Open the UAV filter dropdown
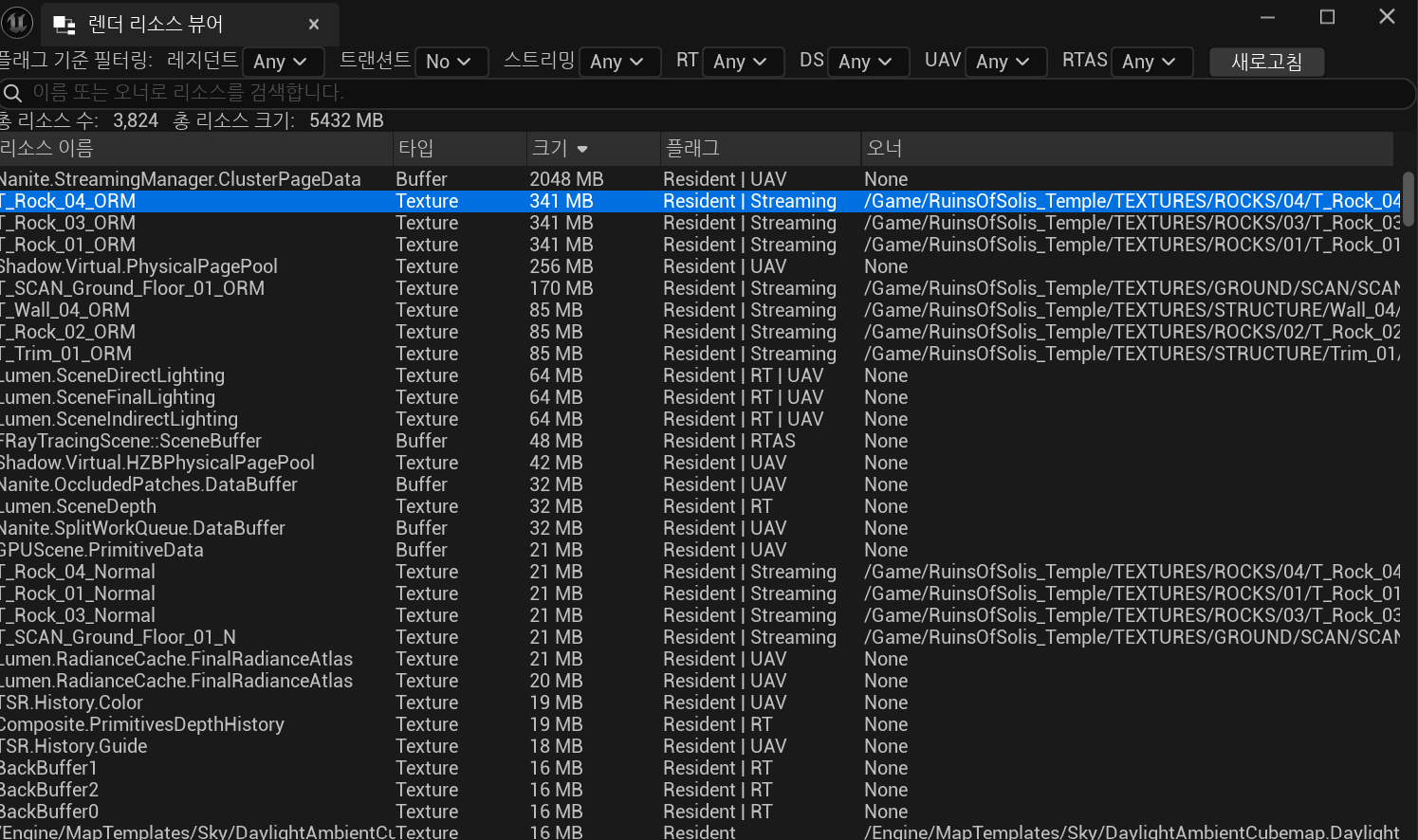This screenshot has width=1418, height=840. tap(1006, 62)
